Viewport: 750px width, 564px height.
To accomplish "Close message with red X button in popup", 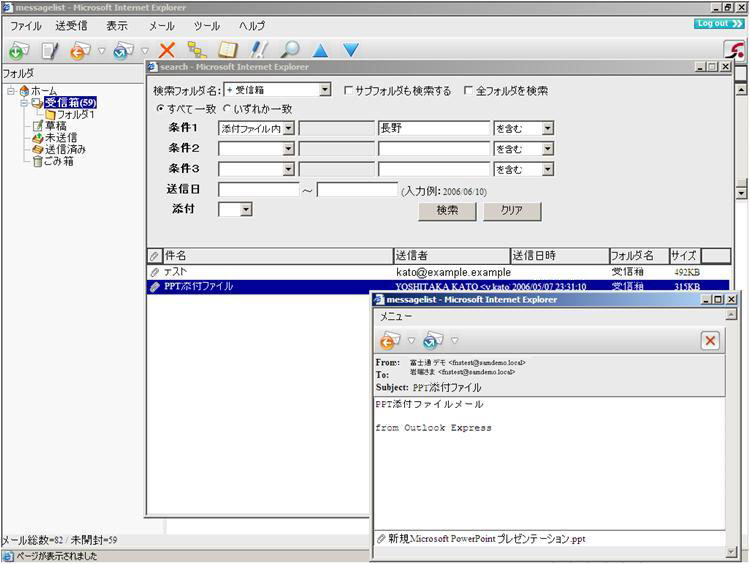I will pos(710,341).
